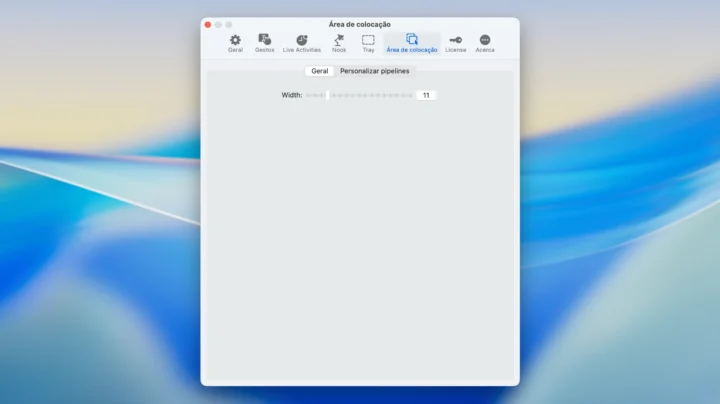720x404 pixels.
Task: Switch to the Personalizar pipelines tab
Action: (x=374, y=71)
